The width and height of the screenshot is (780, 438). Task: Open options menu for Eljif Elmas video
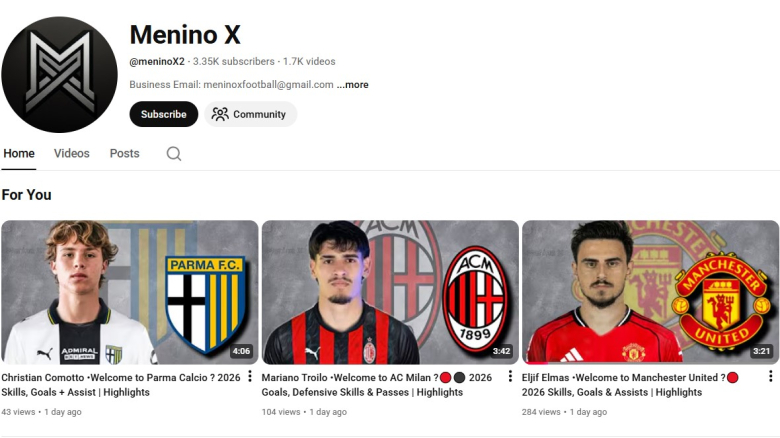pos(770,376)
